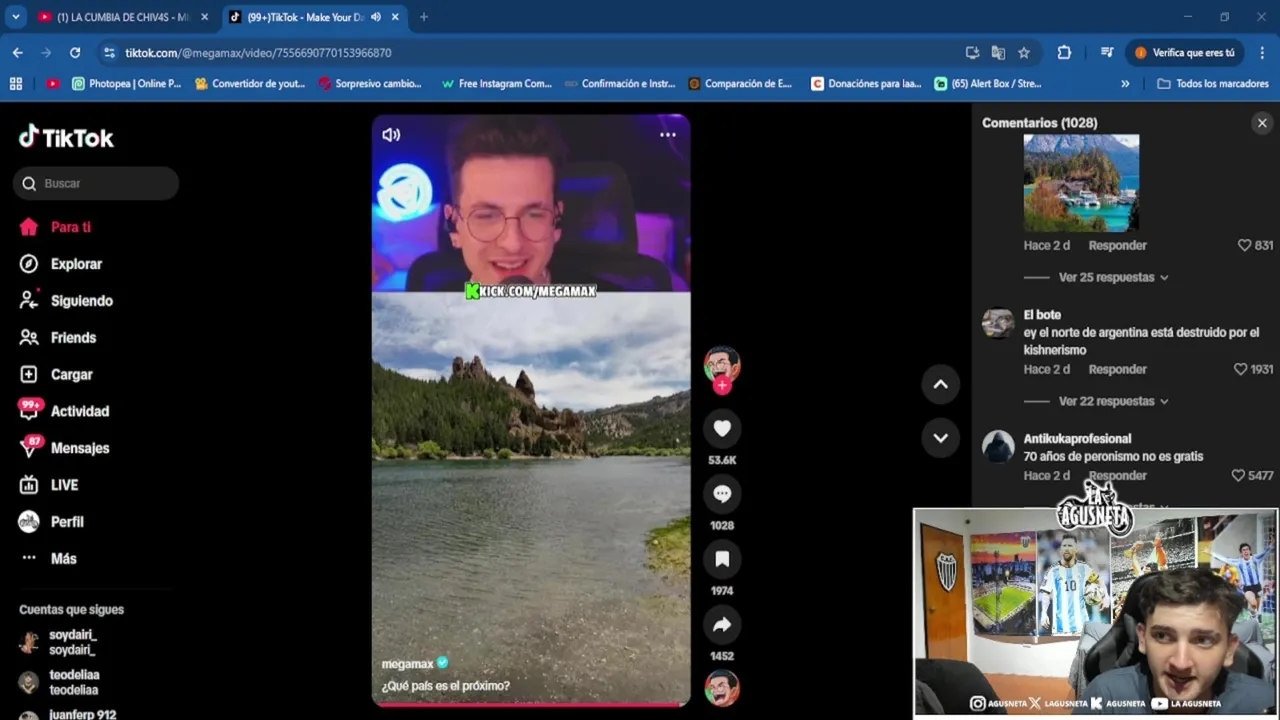The height and width of the screenshot is (720, 1280).
Task: Open media control icon in toolbar
Action: tap(1107, 53)
